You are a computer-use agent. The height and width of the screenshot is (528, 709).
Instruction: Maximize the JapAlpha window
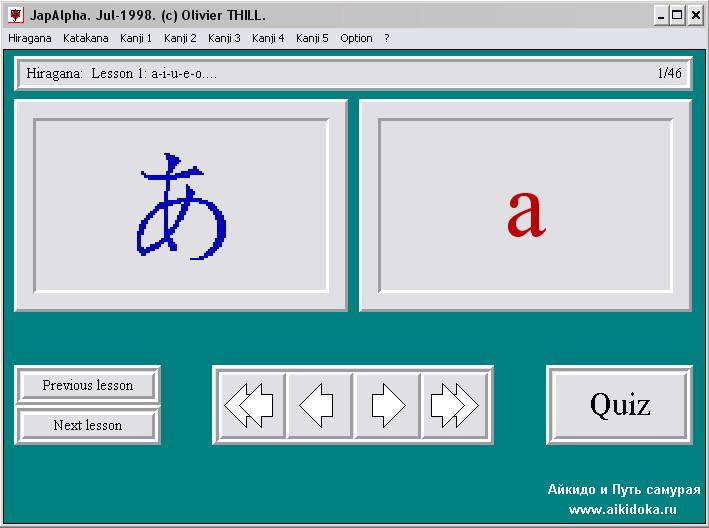(677, 16)
